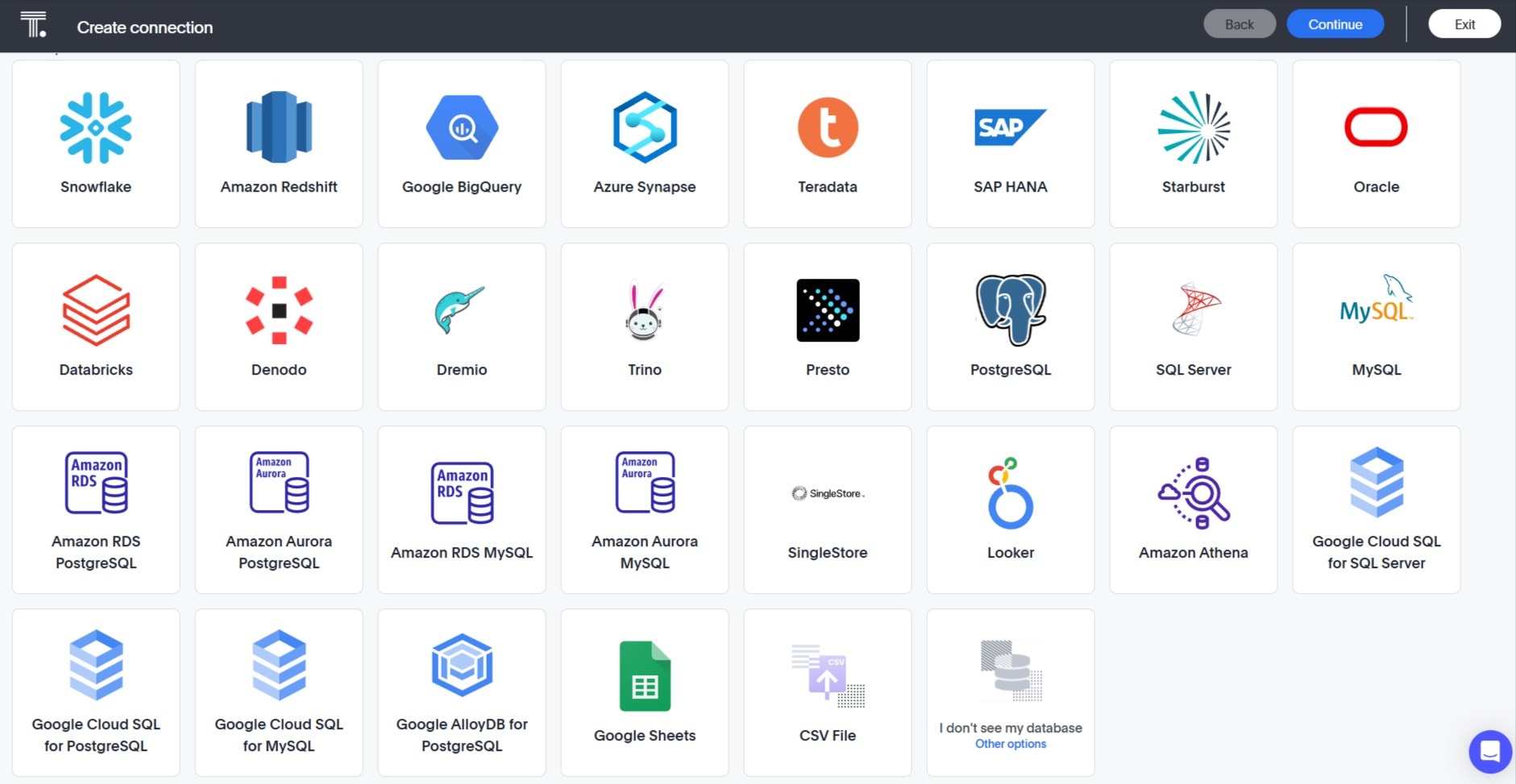Pick the Starburst icon
Screen dimensions: 1516x784
point(1194,127)
